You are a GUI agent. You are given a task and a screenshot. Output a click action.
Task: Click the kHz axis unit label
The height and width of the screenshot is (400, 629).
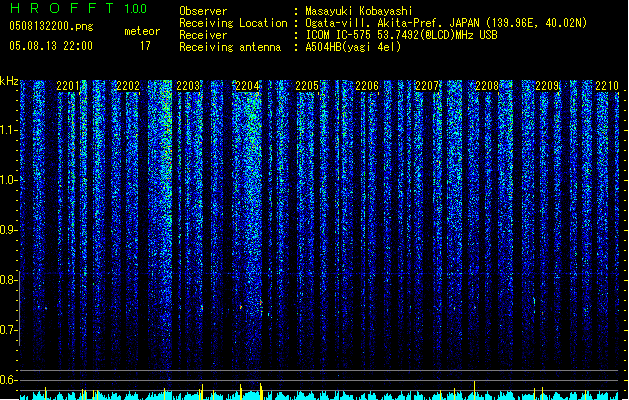click(x=9, y=81)
